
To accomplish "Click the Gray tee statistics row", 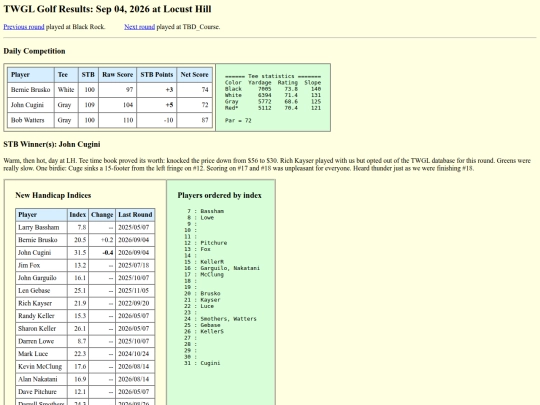I will [273, 102].
